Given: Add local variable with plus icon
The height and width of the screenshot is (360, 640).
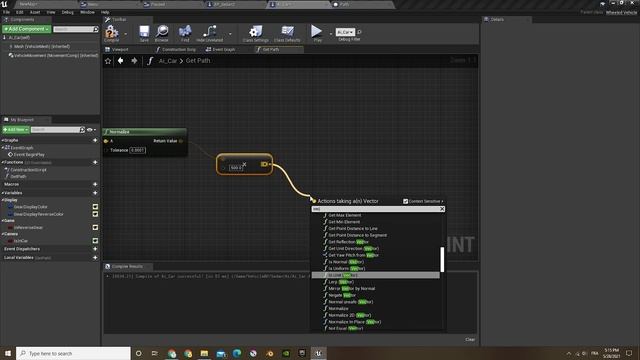Looking at the screenshot, I should [x=95, y=258].
